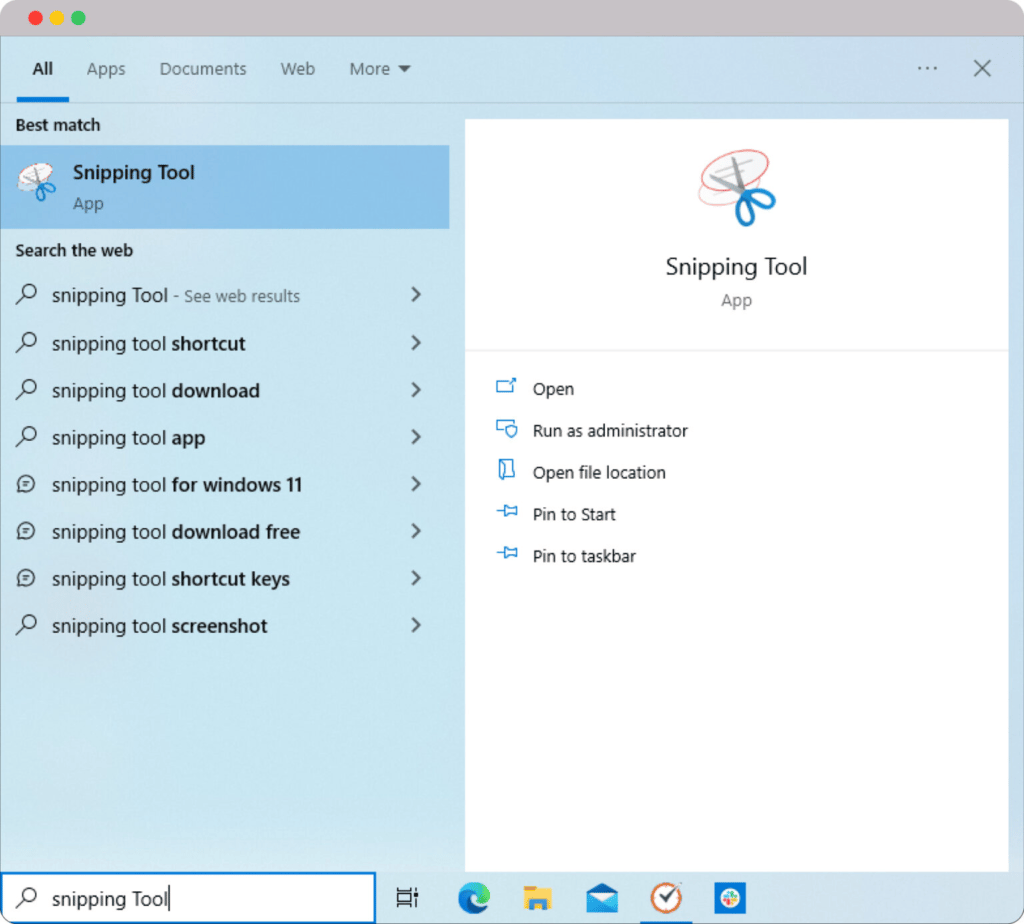The image size is (1024, 924).
Task: Click the Task View icon in taskbar
Action: [406, 898]
